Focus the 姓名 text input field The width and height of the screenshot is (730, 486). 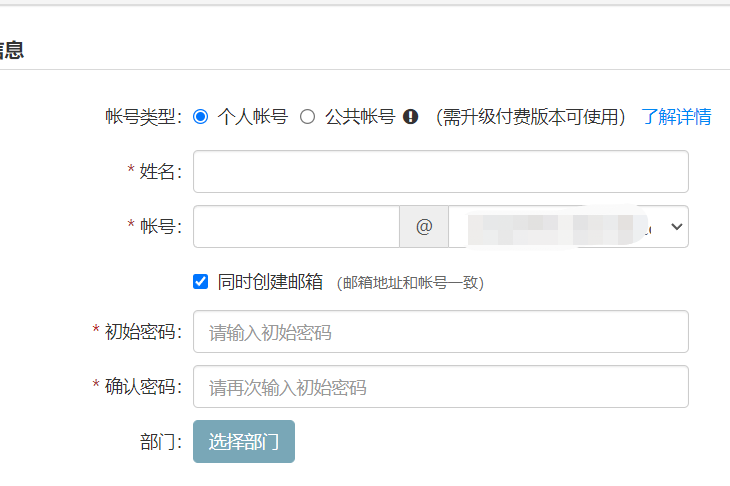[440, 171]
